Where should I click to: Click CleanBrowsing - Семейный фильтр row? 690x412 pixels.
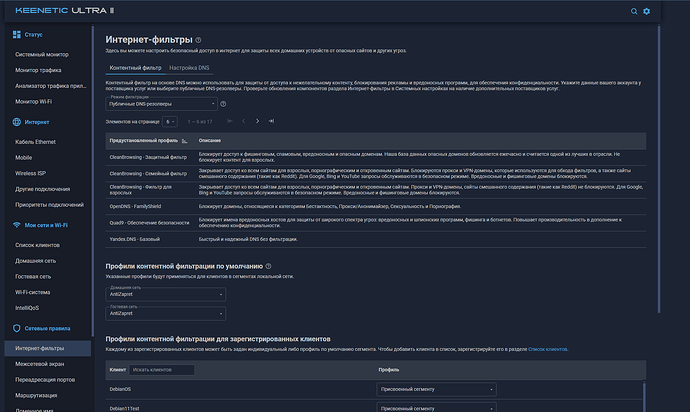pyautogui.click(x=376, y=173)
